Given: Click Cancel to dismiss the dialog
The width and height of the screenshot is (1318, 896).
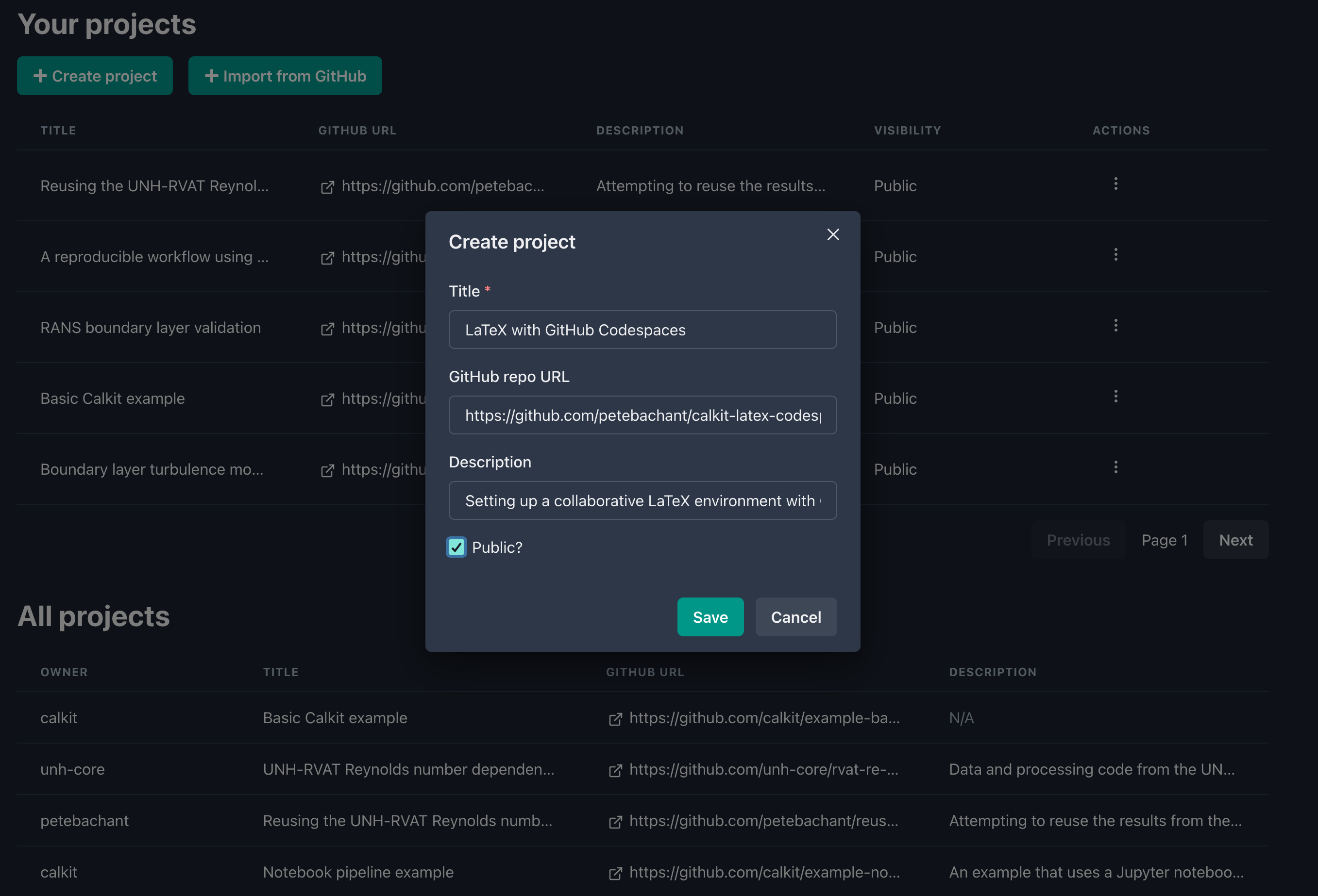Looking at the screenshot, I should pos(796,616).
